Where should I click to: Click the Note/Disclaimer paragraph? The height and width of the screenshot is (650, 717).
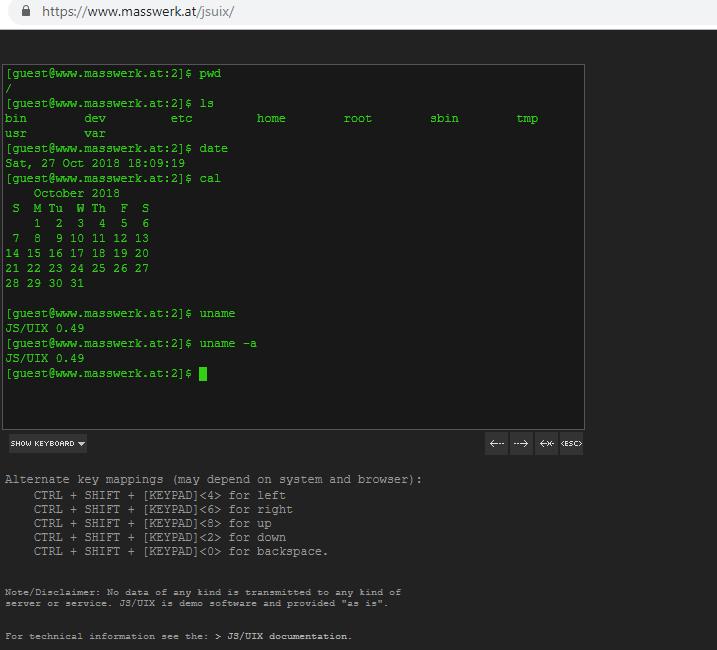click(203, 597)
